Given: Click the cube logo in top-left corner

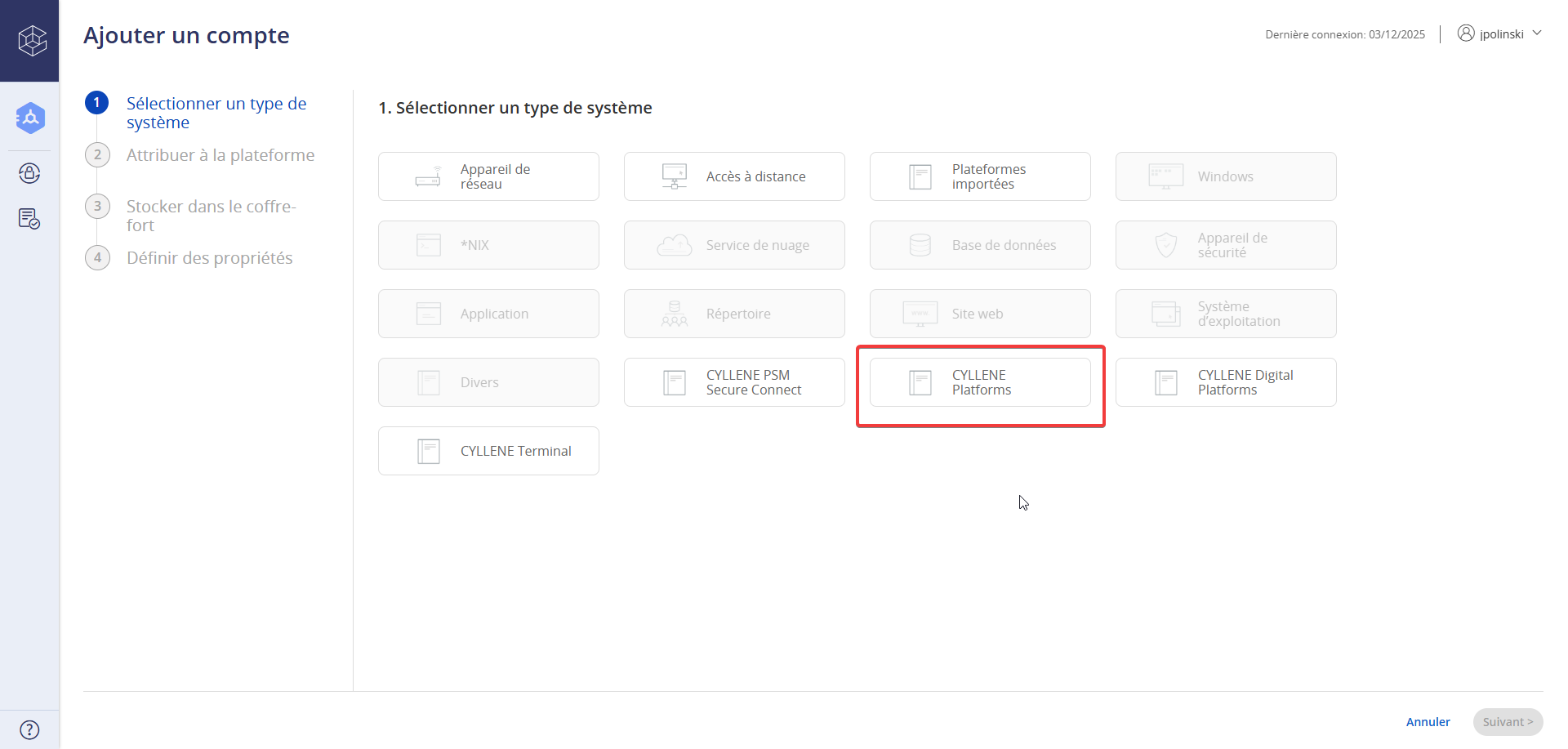Looking at the screenshot, I should point(32,40).
